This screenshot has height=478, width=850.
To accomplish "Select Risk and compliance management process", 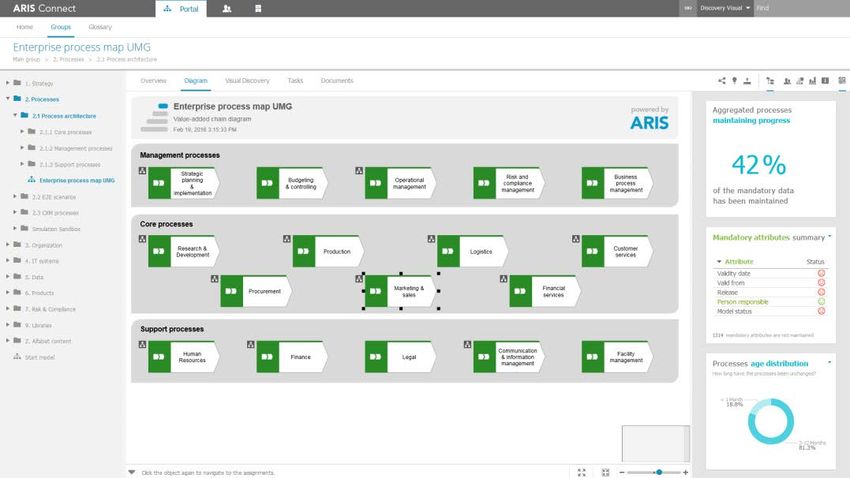I will click(x=509, y=183).
